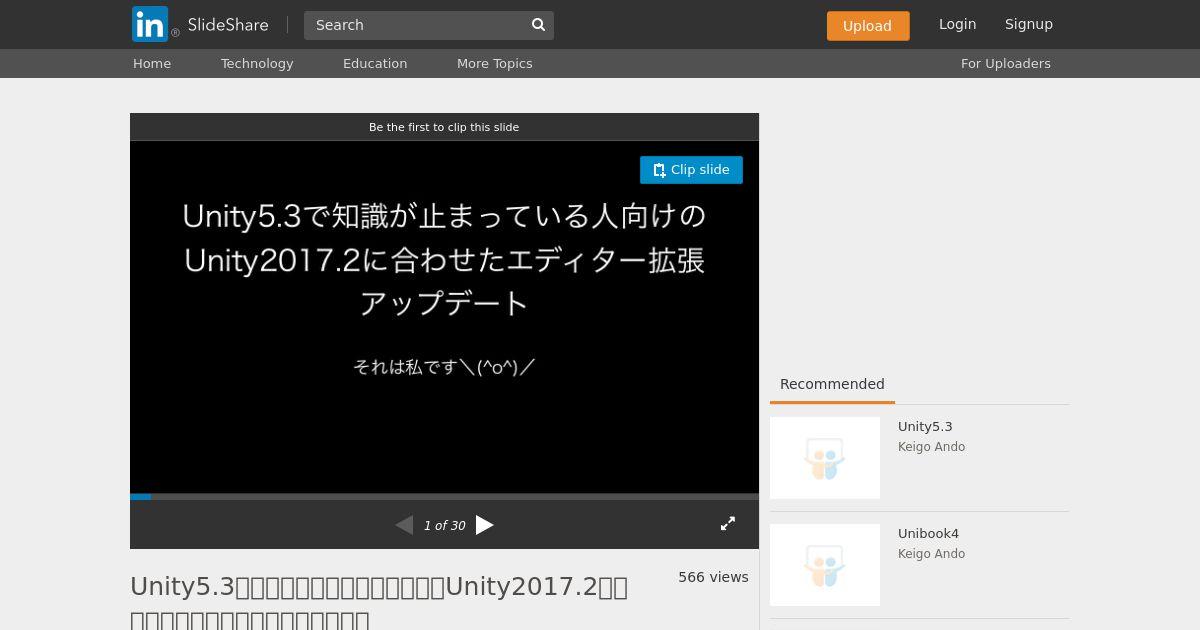Open the Technology menu item
Image resolution: width=1200 pixels, height=630 pixels.
pos(257,63)
